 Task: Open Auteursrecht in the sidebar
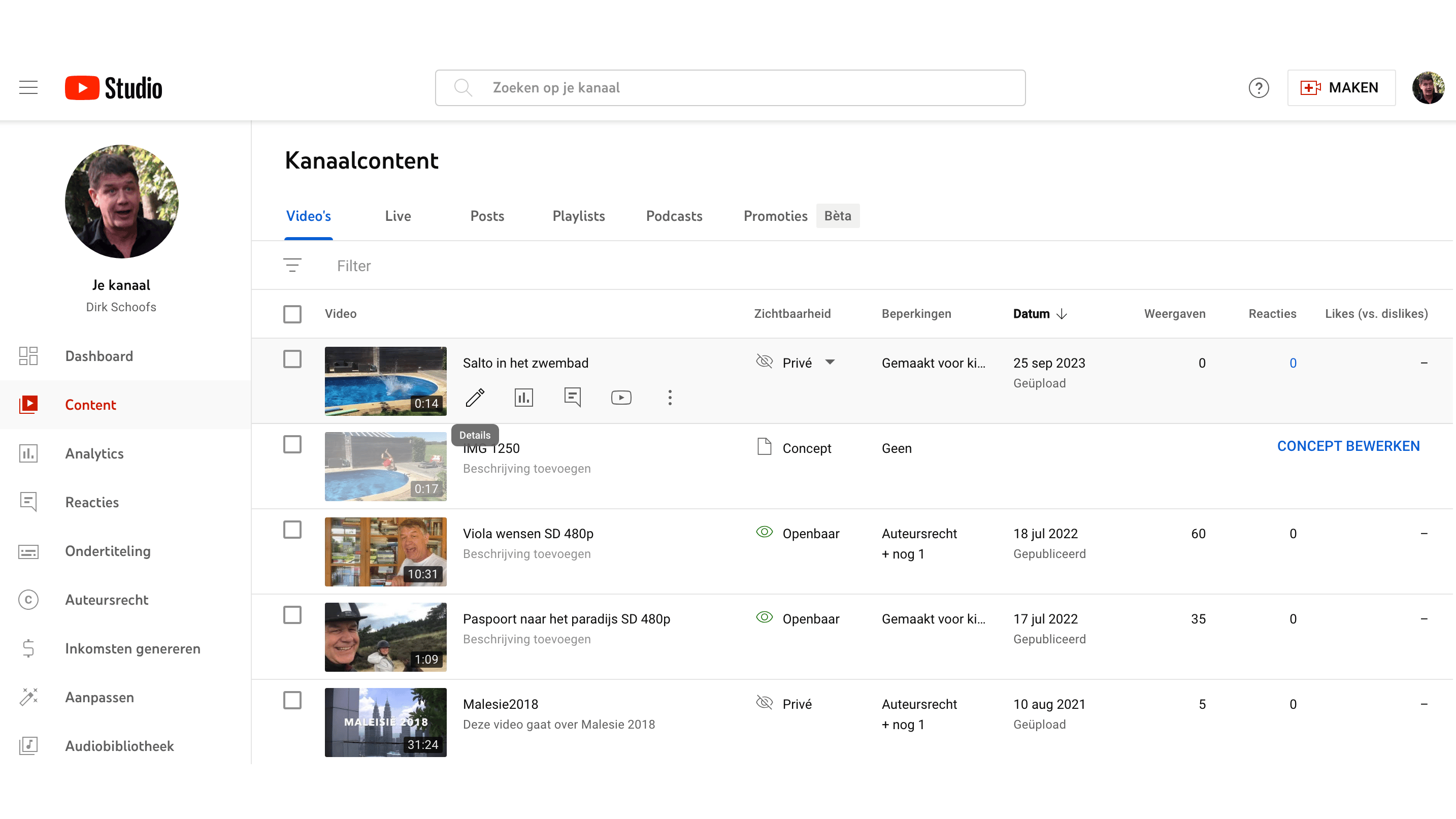pyautogui.click(x=106, y=600)
